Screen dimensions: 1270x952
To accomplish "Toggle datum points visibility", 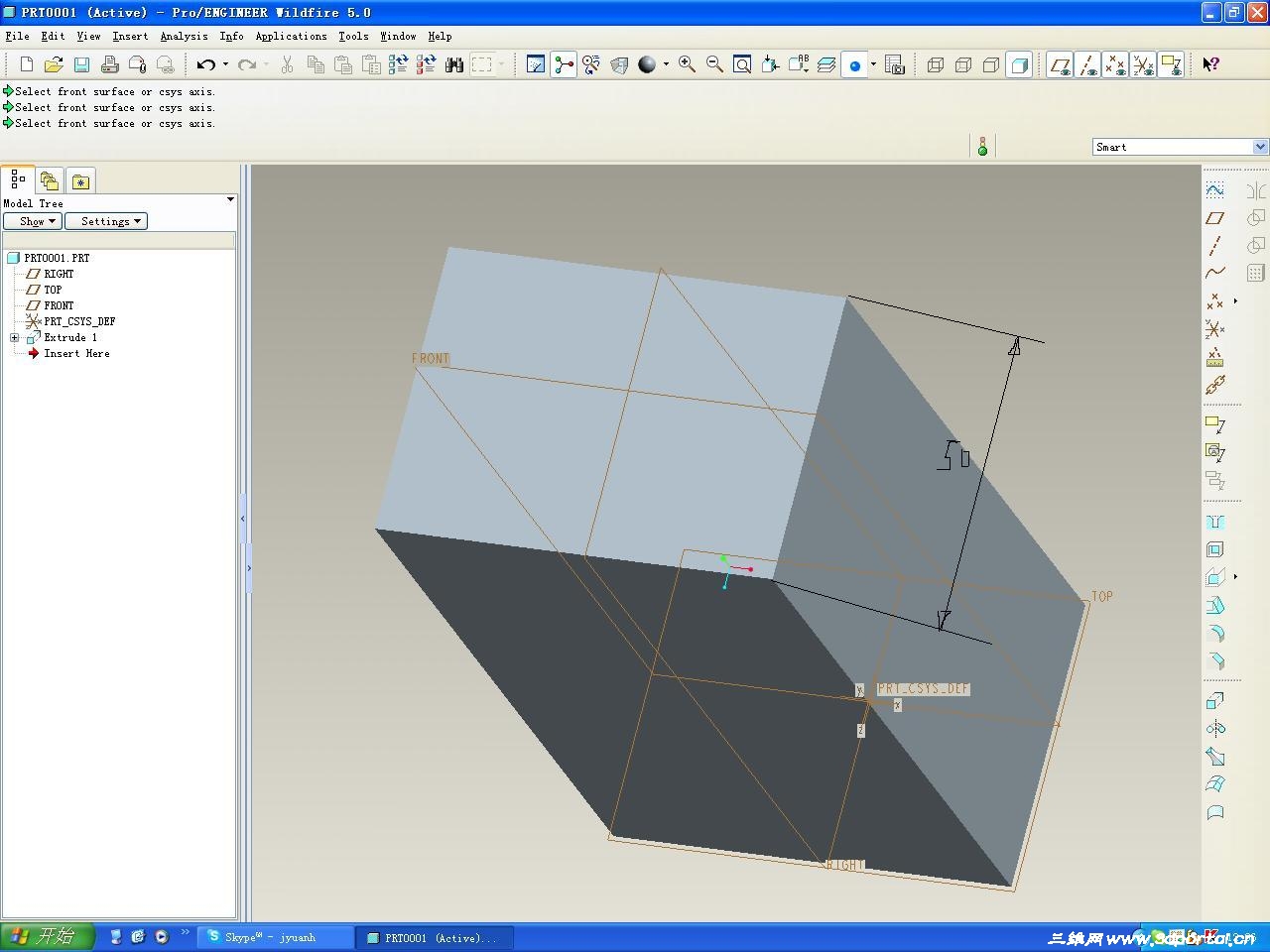I will [x=1115, y=64].
